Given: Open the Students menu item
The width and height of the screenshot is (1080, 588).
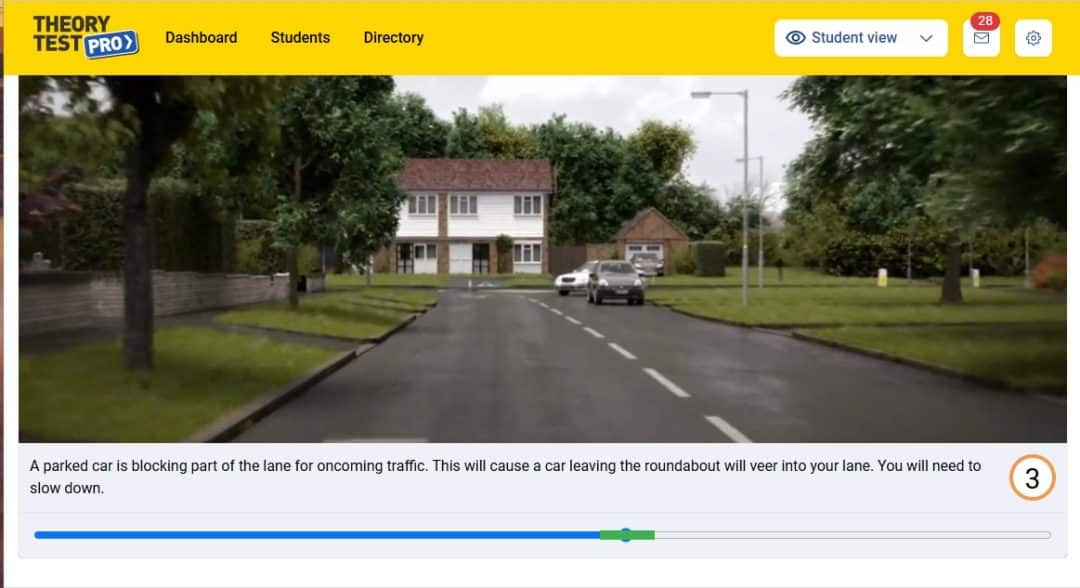Looking at the screenshot, I should [x=300, y=38].
